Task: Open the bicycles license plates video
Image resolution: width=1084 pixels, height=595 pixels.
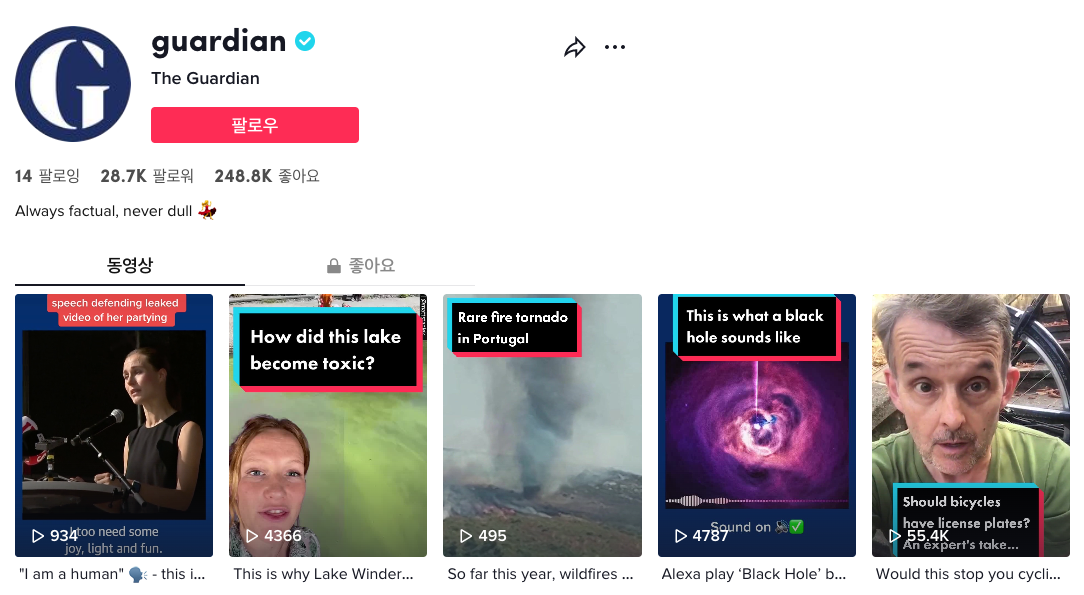Action: pos(971,425)
